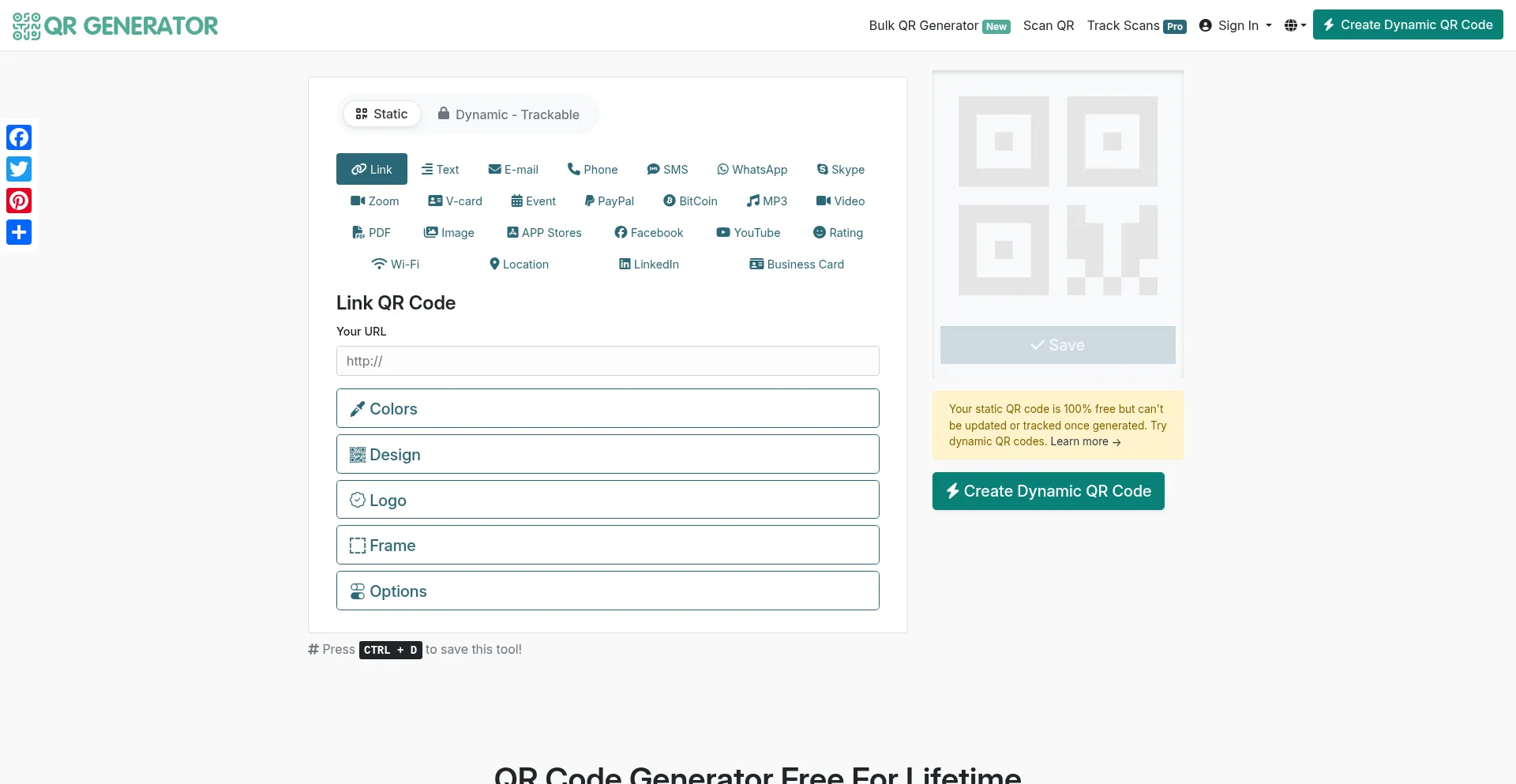This screenshot has width=1516, height=784.
Task: Go to Scan QR page
Action: [x=1048, y=25]
